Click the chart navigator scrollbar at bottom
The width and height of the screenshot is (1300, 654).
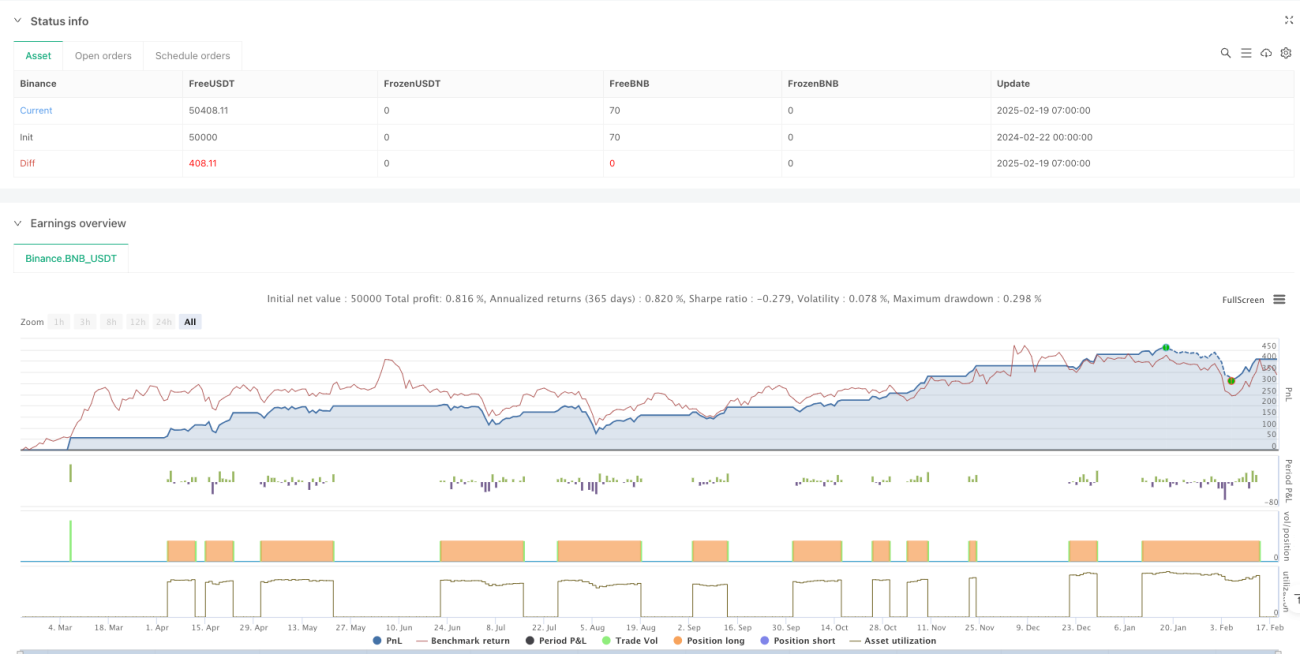pos(650,651)
